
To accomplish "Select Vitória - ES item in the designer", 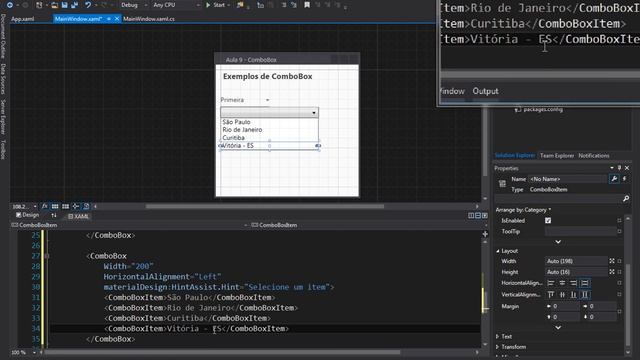I will point(269,145).
